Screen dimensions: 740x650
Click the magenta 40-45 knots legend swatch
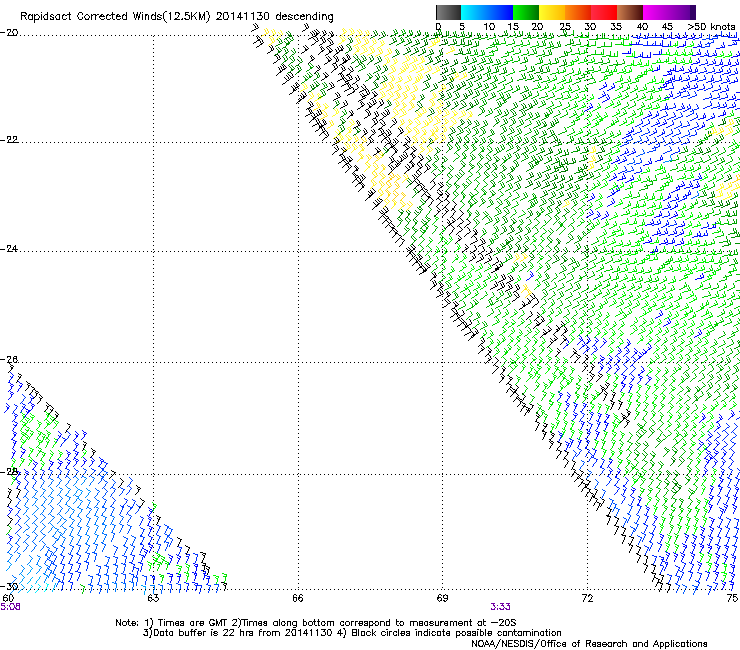pyautogui.click(x=656, y=12)
